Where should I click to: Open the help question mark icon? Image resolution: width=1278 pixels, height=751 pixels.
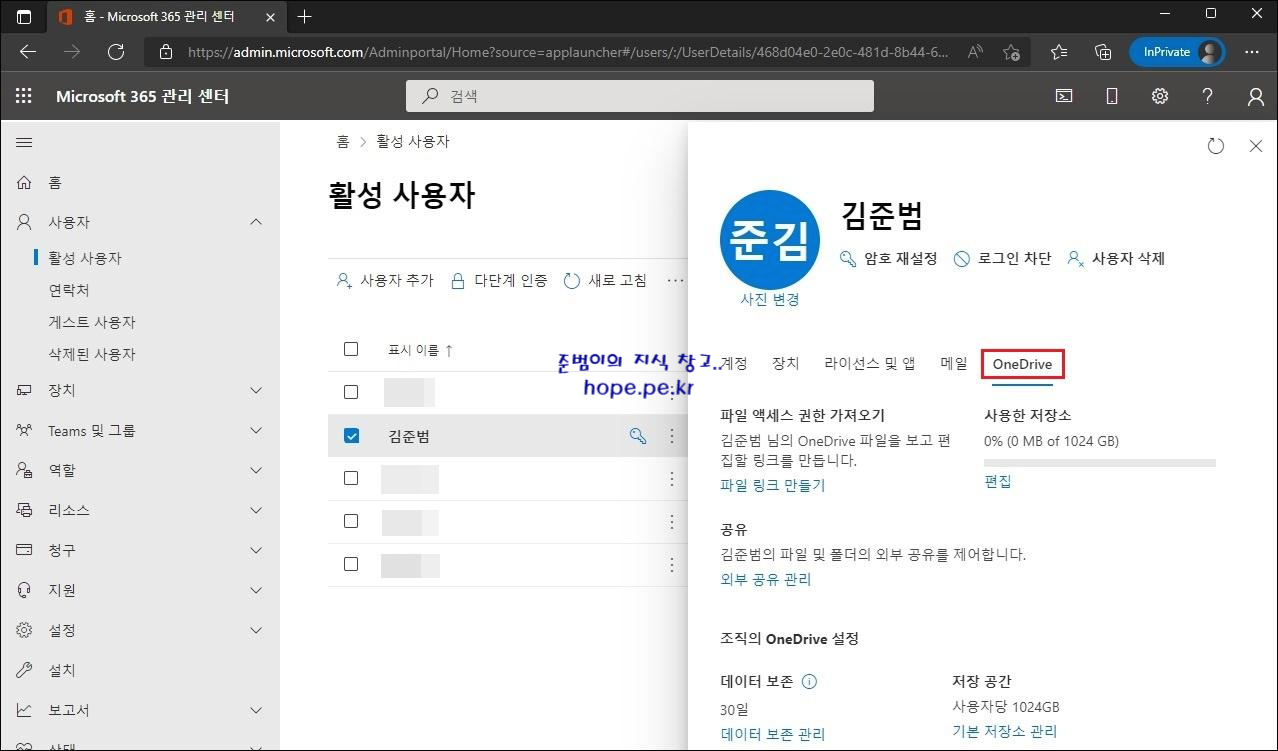[x=1208, y=96]
